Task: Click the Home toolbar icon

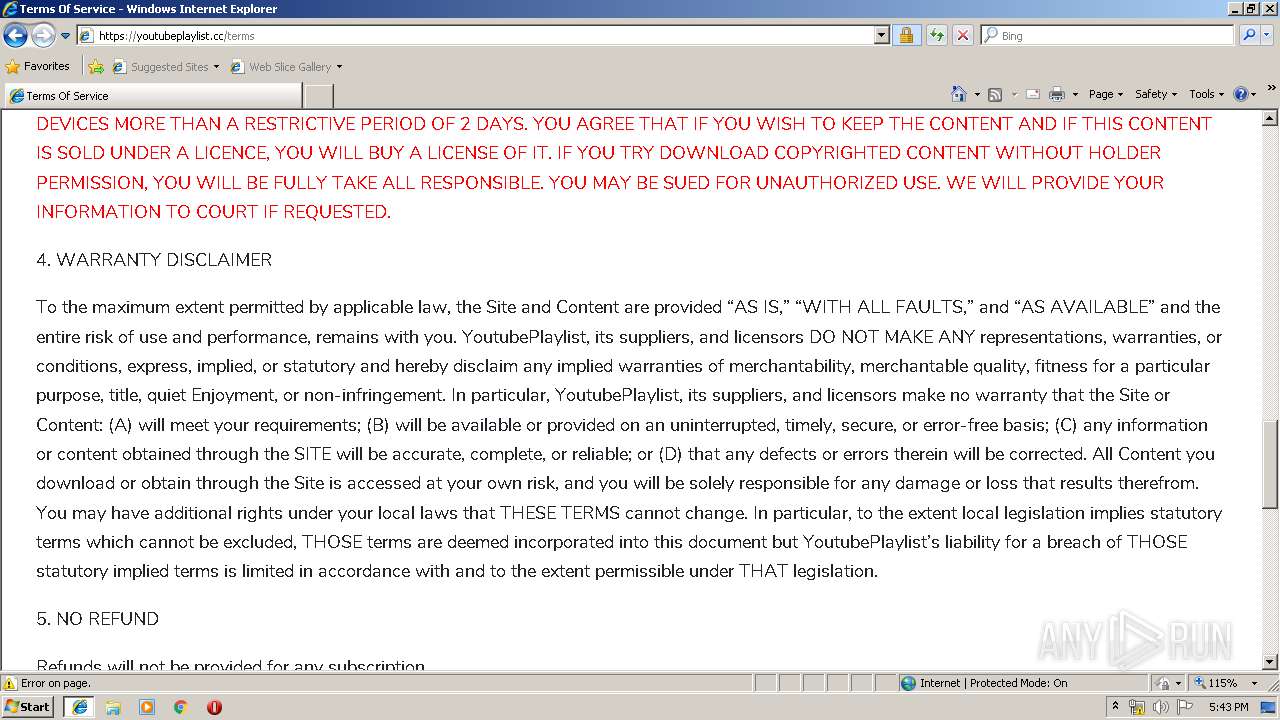Action: click(x=959, y=94)
